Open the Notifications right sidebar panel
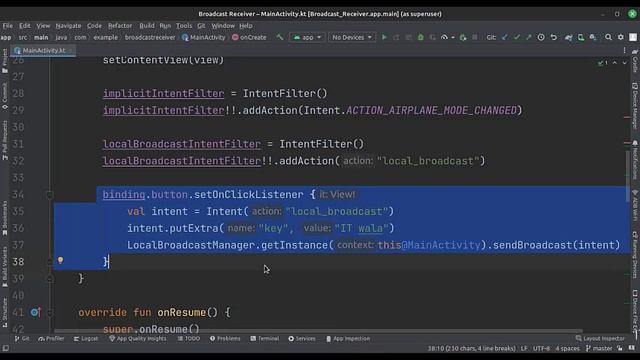Screen dimensions: 640x360 click(x=635, y=159)
